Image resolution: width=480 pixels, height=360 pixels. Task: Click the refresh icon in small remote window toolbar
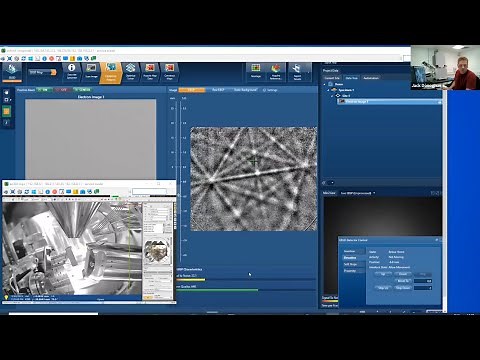point(27,192)
